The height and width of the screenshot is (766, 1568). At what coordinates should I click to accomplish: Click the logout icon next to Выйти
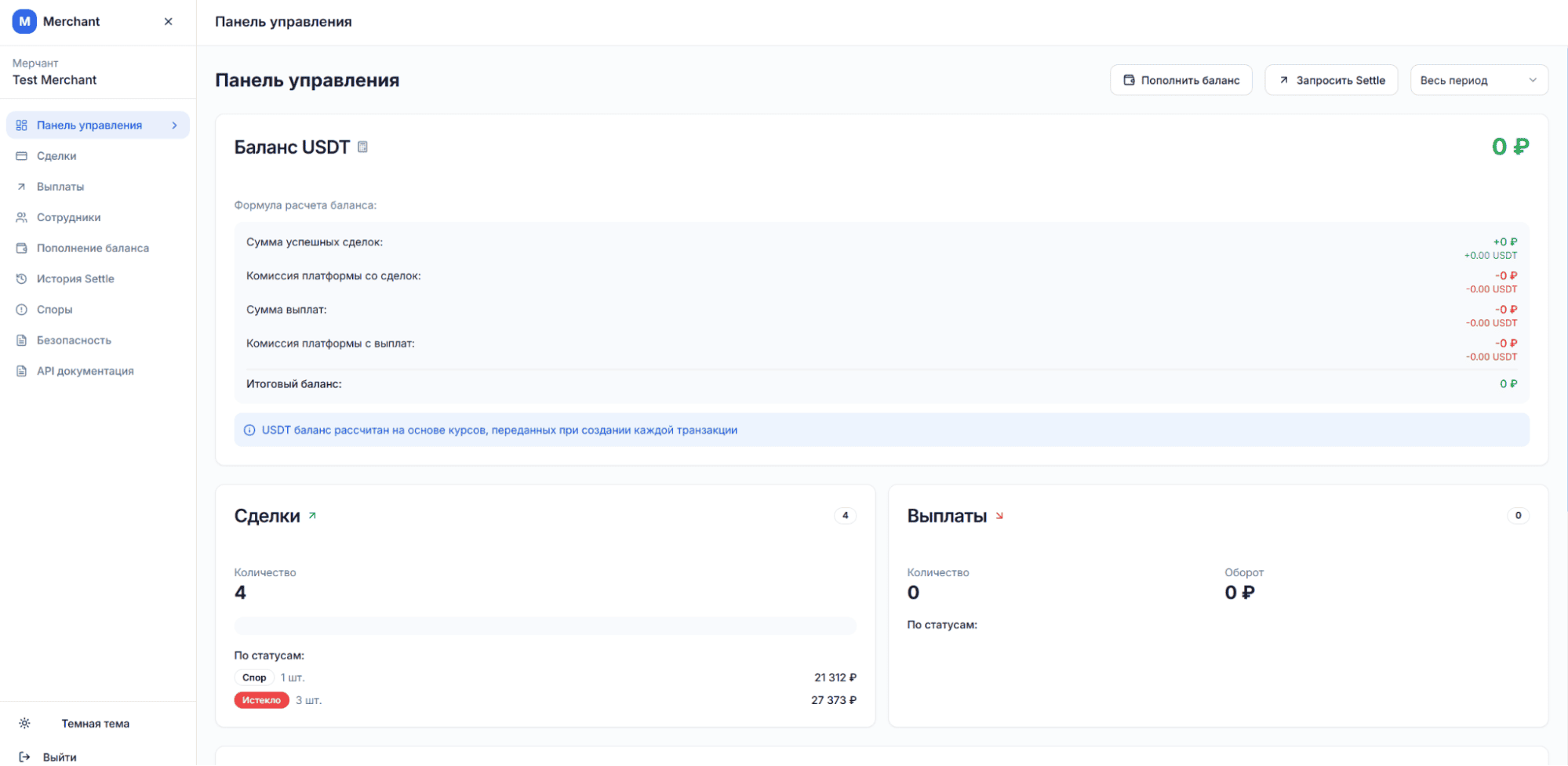click(24, 757)
